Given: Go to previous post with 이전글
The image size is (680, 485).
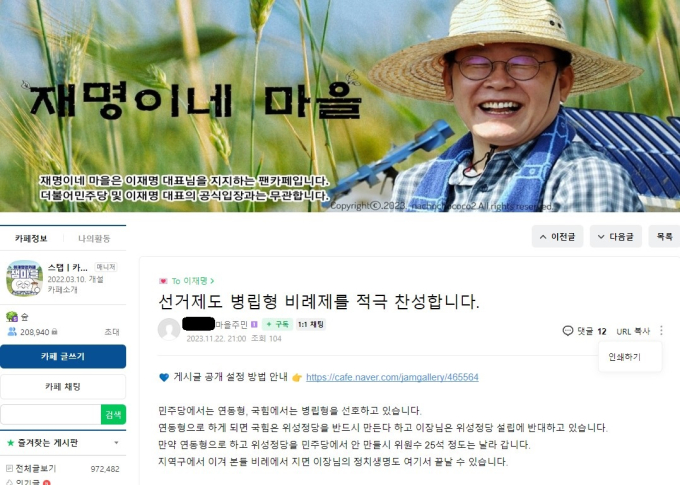Looking at the screenshot, I should [x=557, y=236].
